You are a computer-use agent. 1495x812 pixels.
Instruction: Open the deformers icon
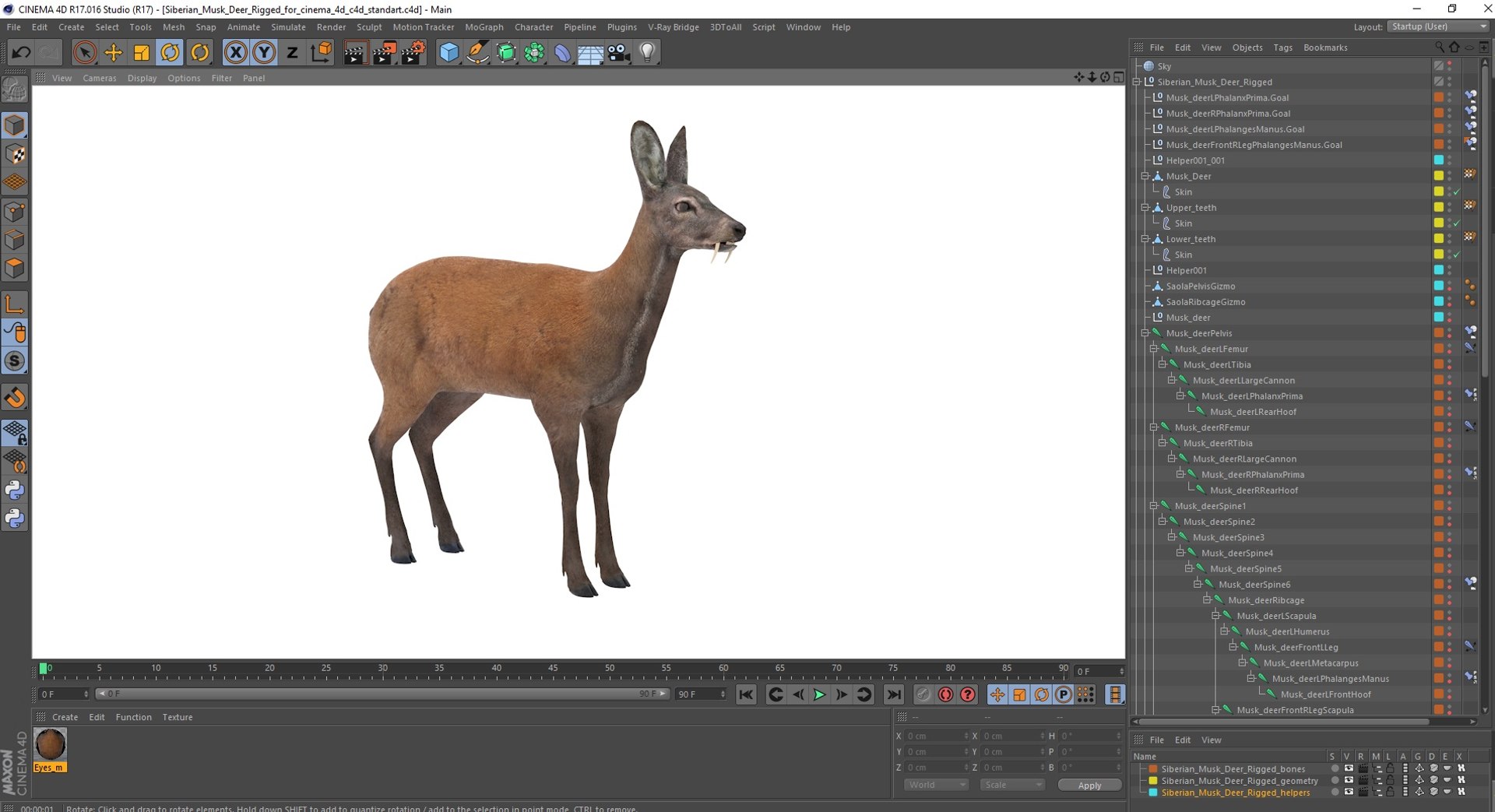[562, 53]
